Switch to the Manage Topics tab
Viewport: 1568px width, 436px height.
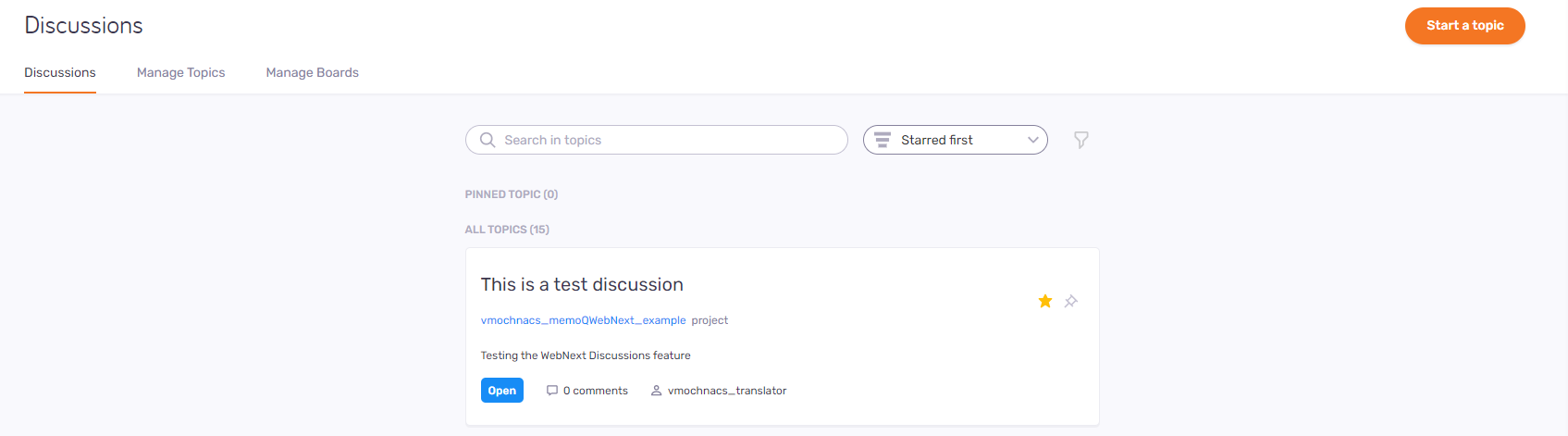(180, 72)
